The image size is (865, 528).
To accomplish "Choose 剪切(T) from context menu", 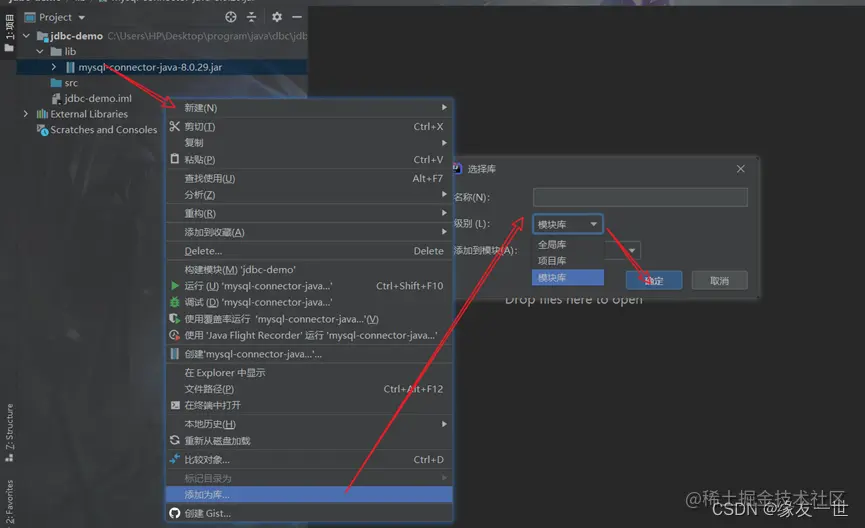I will coord(309,126).
